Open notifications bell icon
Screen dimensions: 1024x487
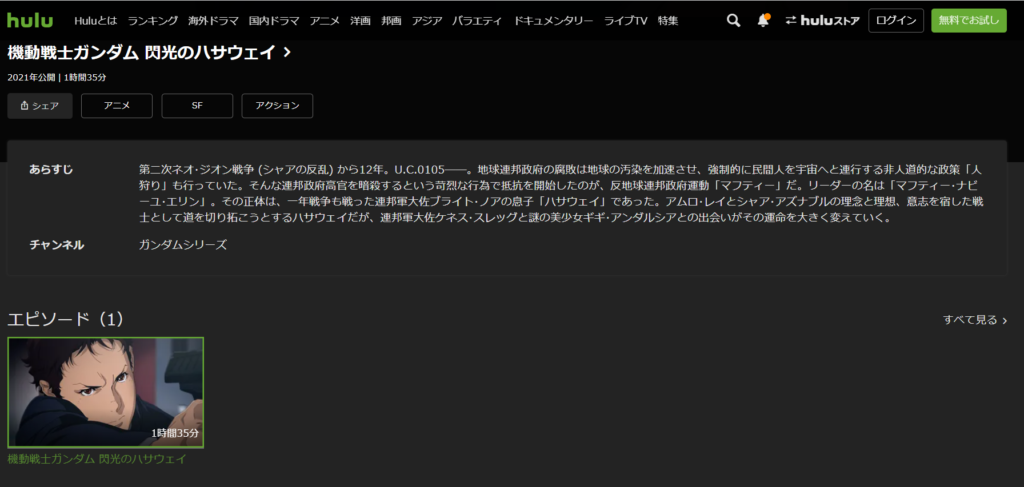tap(763, 20)
